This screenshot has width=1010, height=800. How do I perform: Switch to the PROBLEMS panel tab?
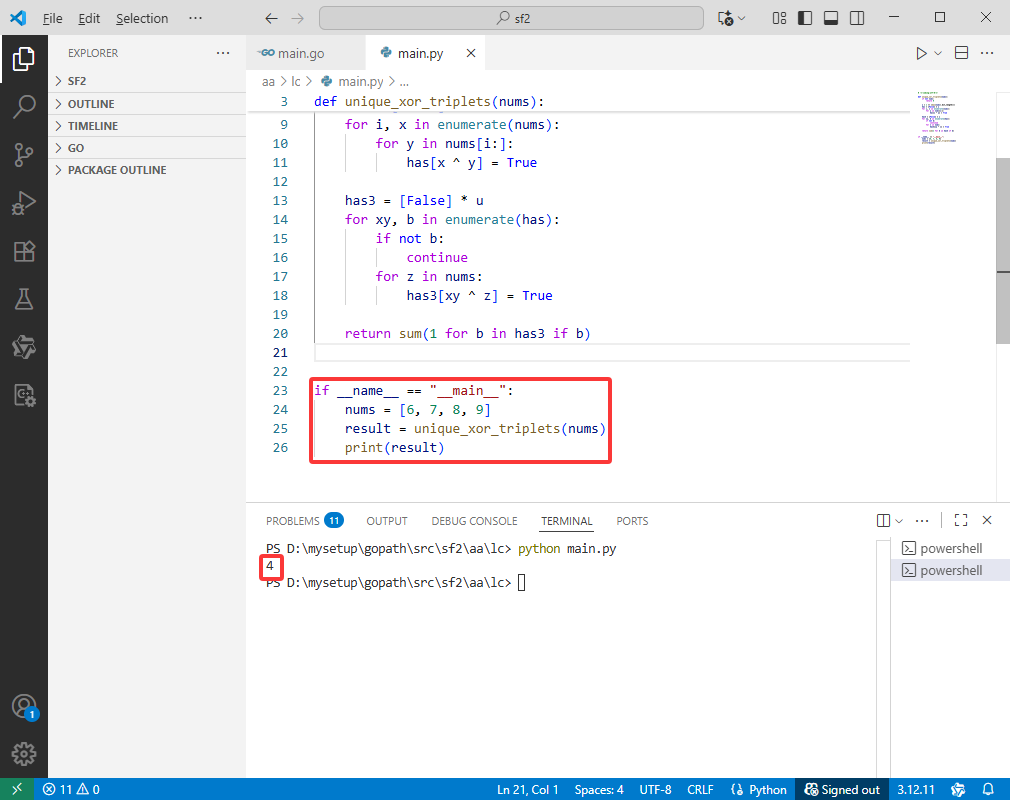coord(305,520)
